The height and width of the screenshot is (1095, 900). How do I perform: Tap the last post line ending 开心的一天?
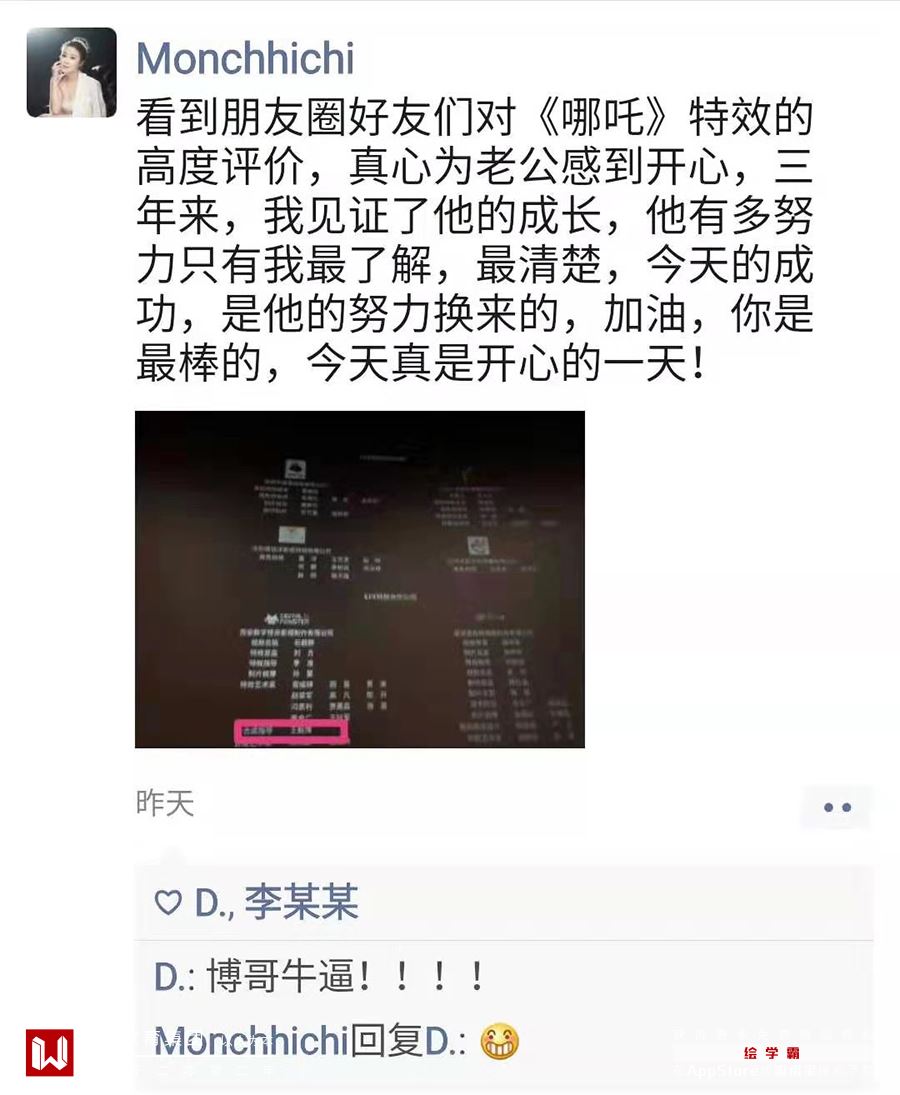421,364
